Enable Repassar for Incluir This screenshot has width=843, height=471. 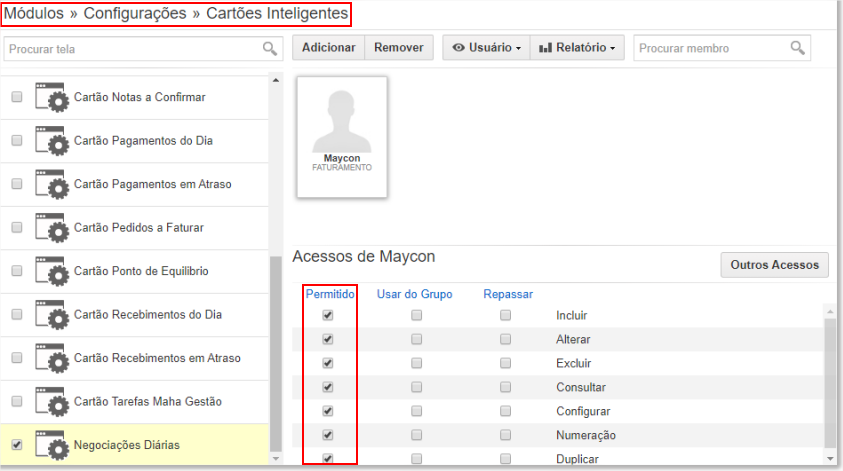(x=505, y=315)
